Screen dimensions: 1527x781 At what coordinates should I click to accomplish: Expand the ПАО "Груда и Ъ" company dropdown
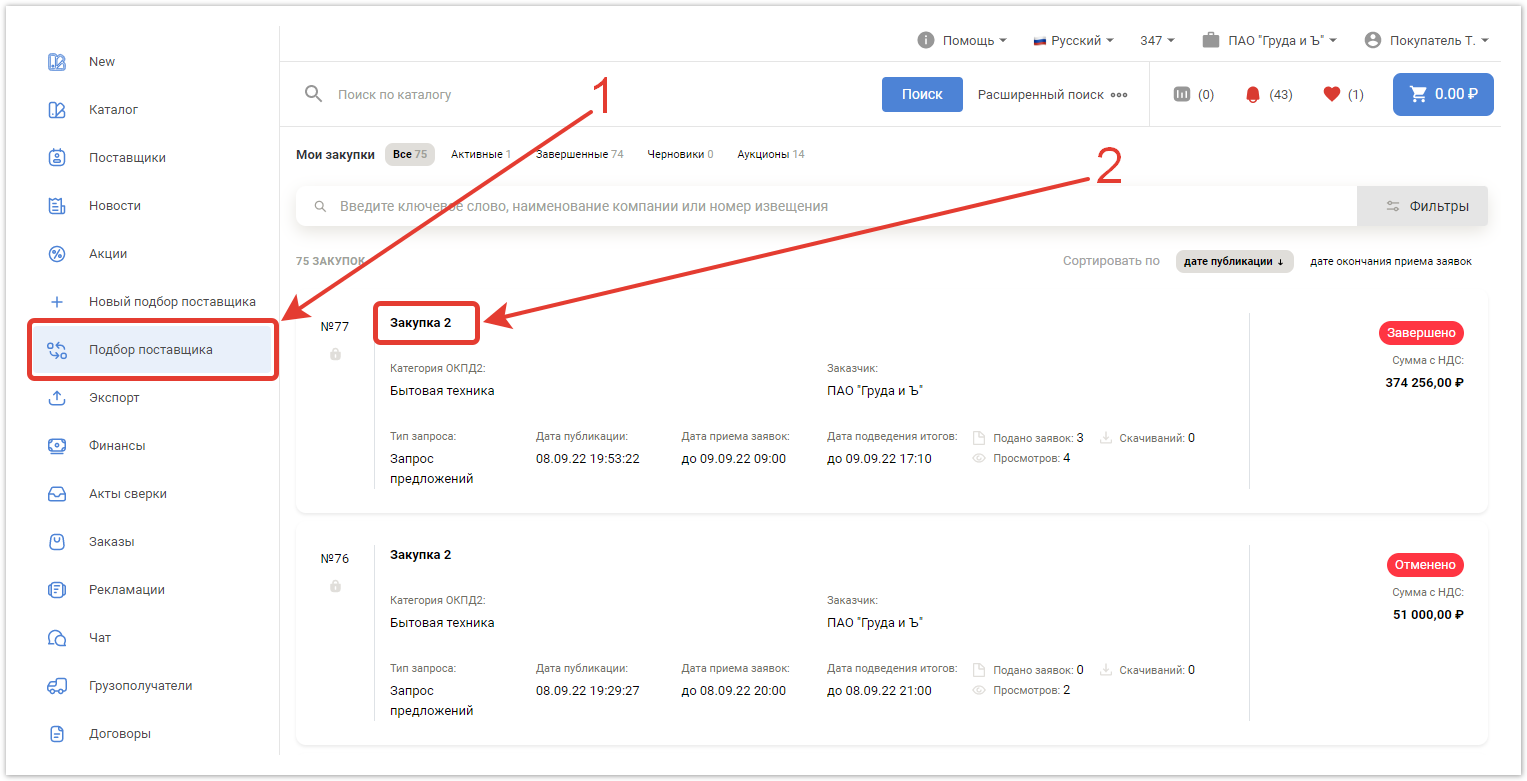pyautogui.click(x=1269, y=41)
